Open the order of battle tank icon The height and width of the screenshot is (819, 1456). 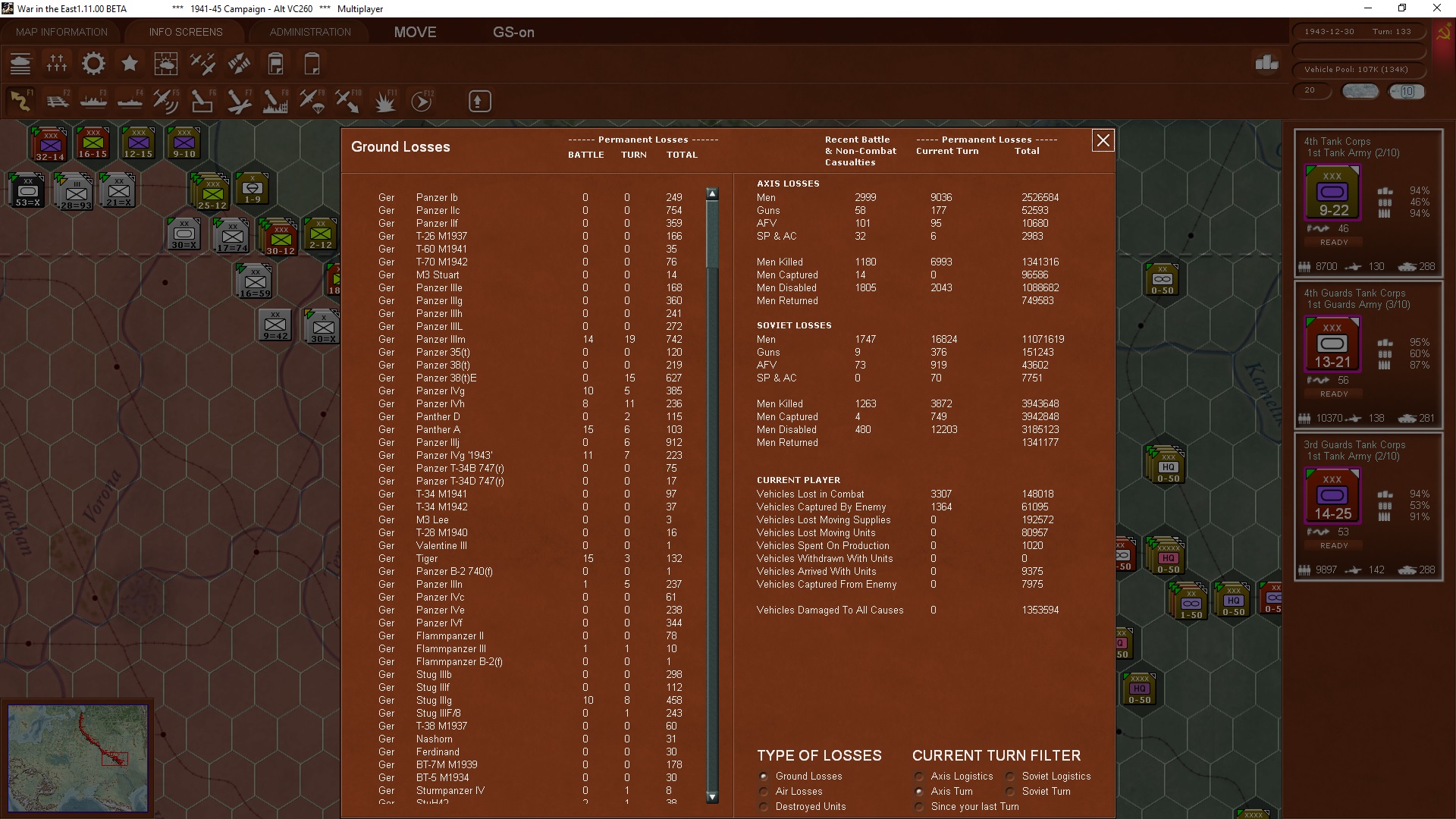20,64
